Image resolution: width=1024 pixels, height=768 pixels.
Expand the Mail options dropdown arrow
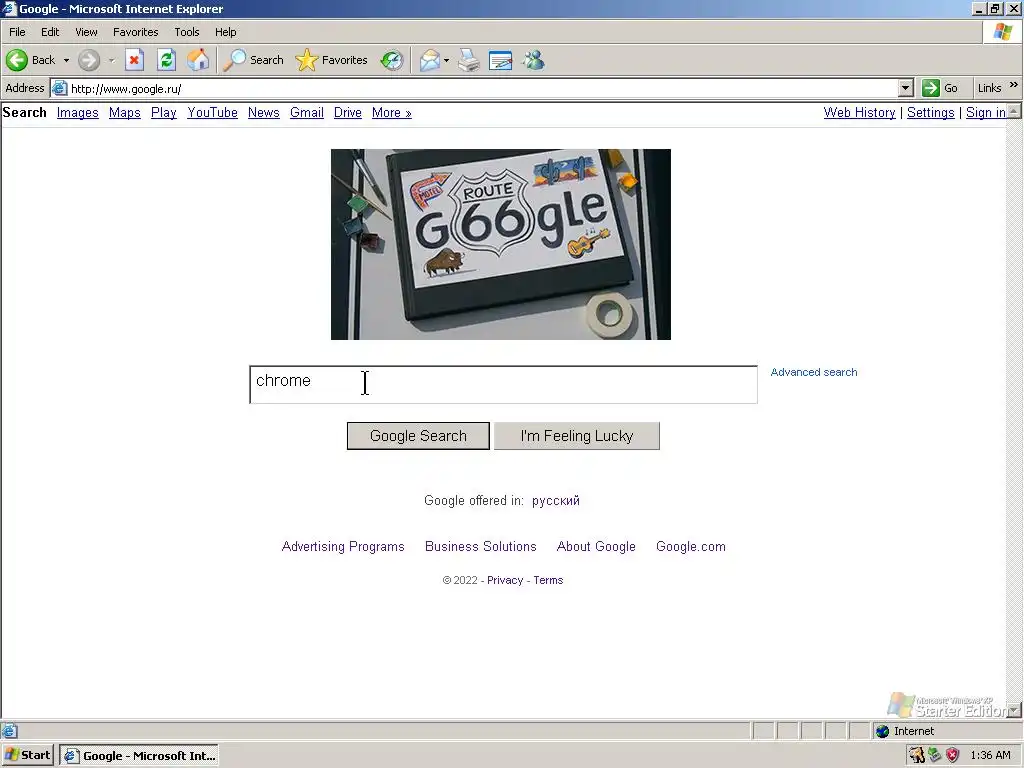click(446, 60)
